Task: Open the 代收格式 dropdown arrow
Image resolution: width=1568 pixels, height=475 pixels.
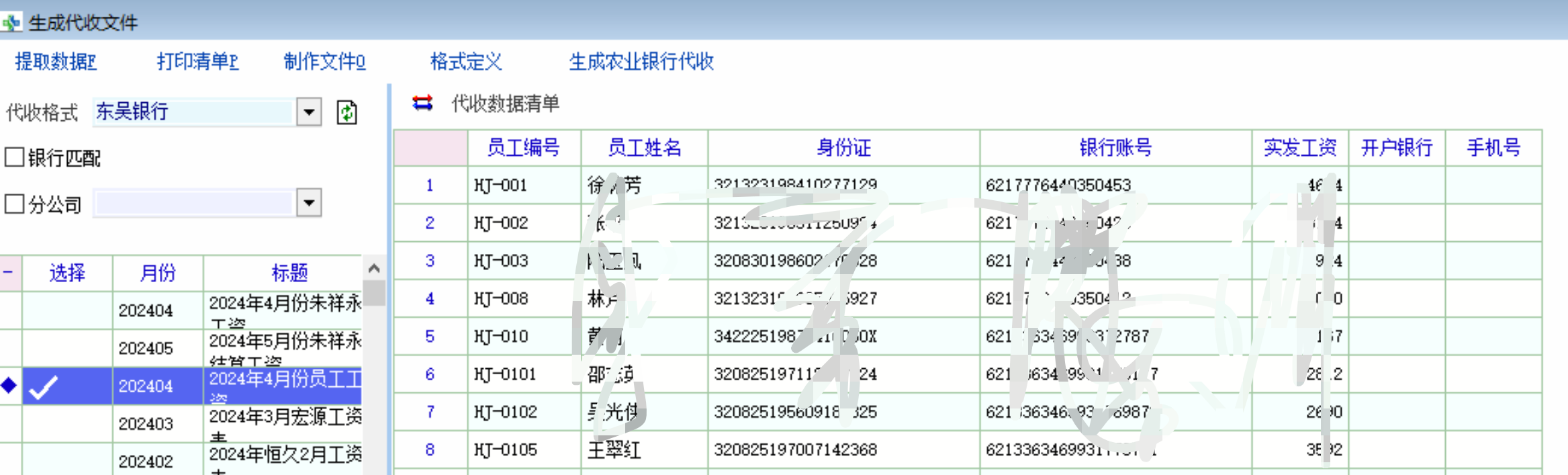Action: pos(309,112)
